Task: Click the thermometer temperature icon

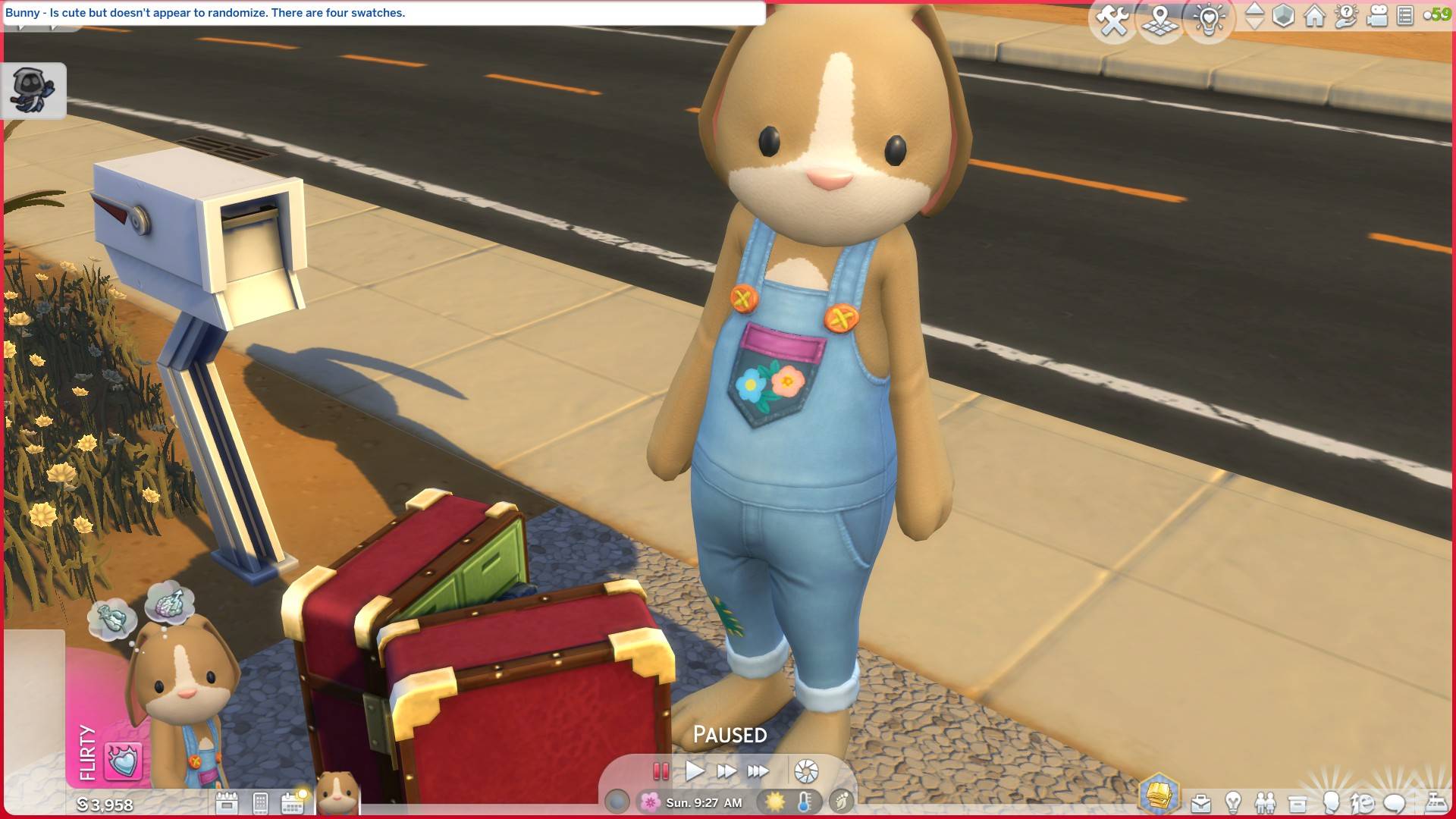Action: click(805, 802)
